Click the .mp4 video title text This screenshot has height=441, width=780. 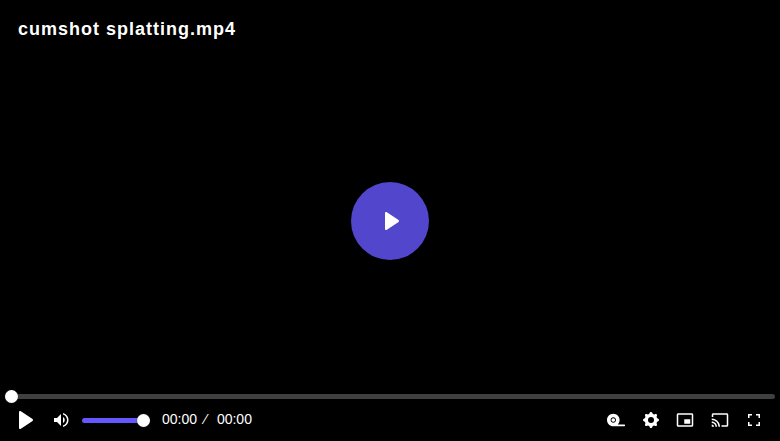pyautogui.click(x=127, y=29)
